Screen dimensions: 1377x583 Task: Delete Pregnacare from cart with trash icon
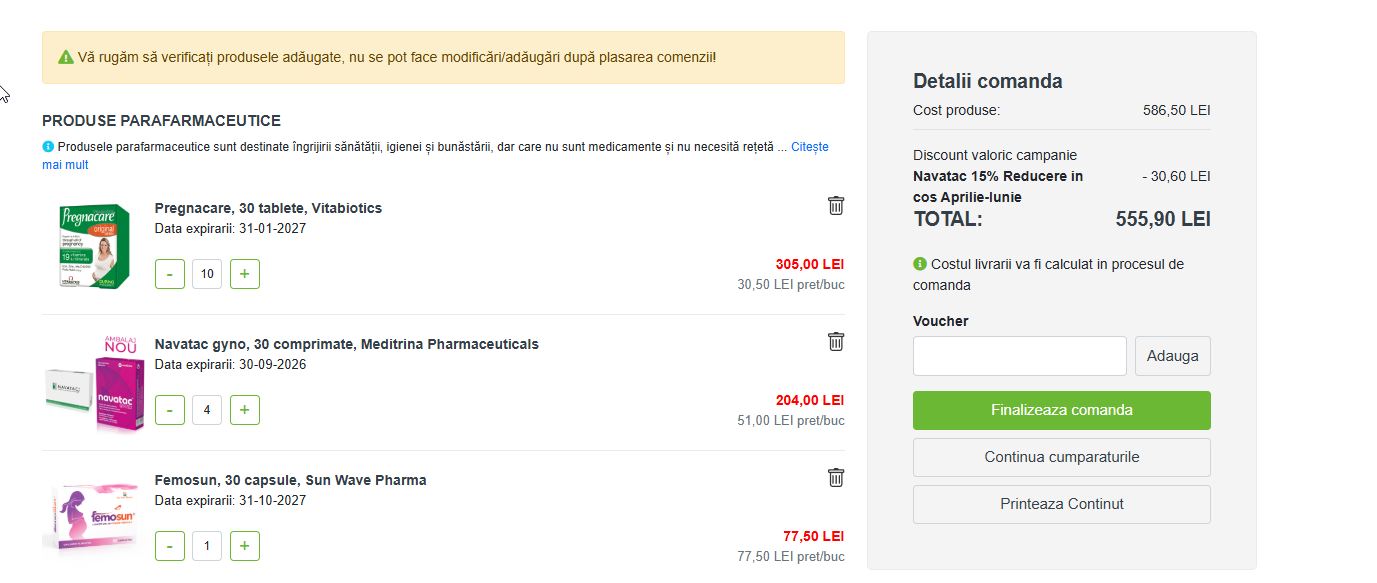tap(836, 206)
